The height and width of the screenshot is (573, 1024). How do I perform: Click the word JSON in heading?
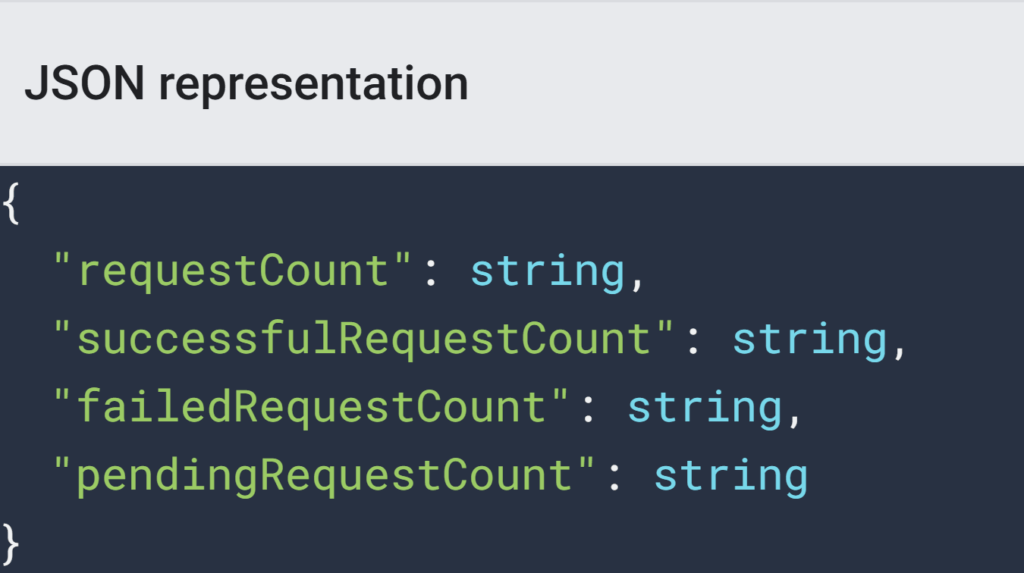84,83
